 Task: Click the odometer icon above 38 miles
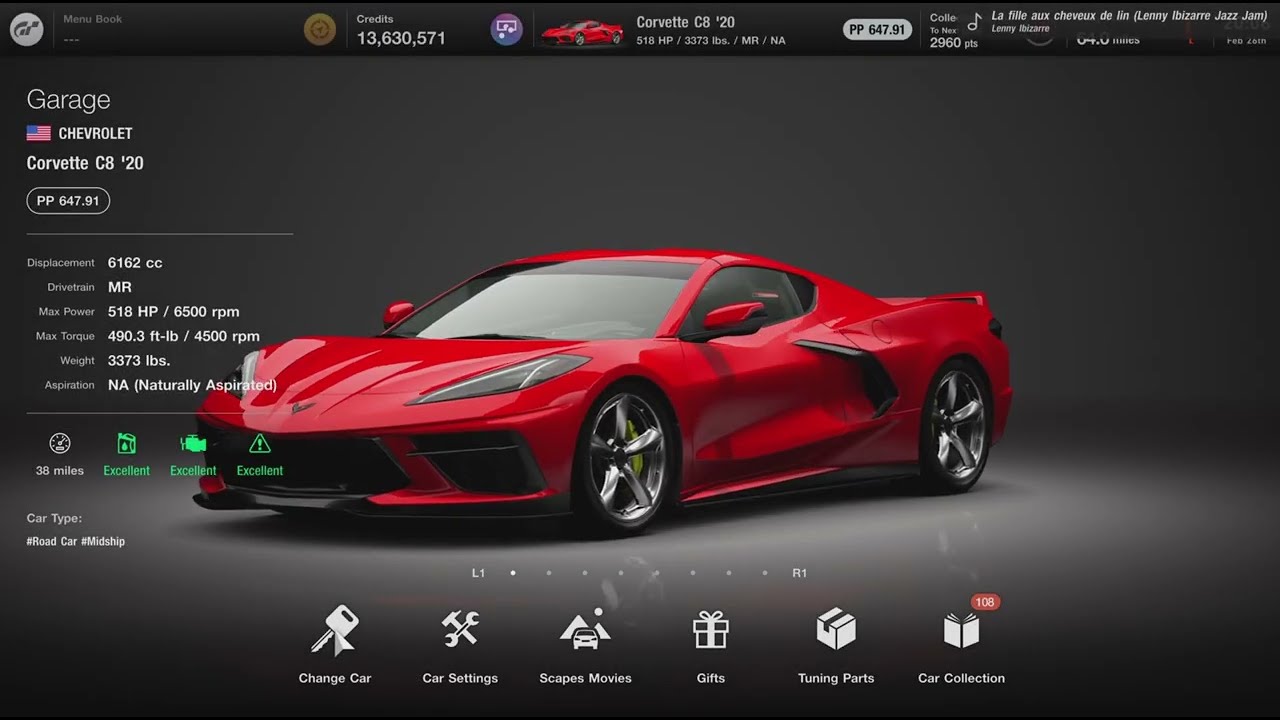60,444
